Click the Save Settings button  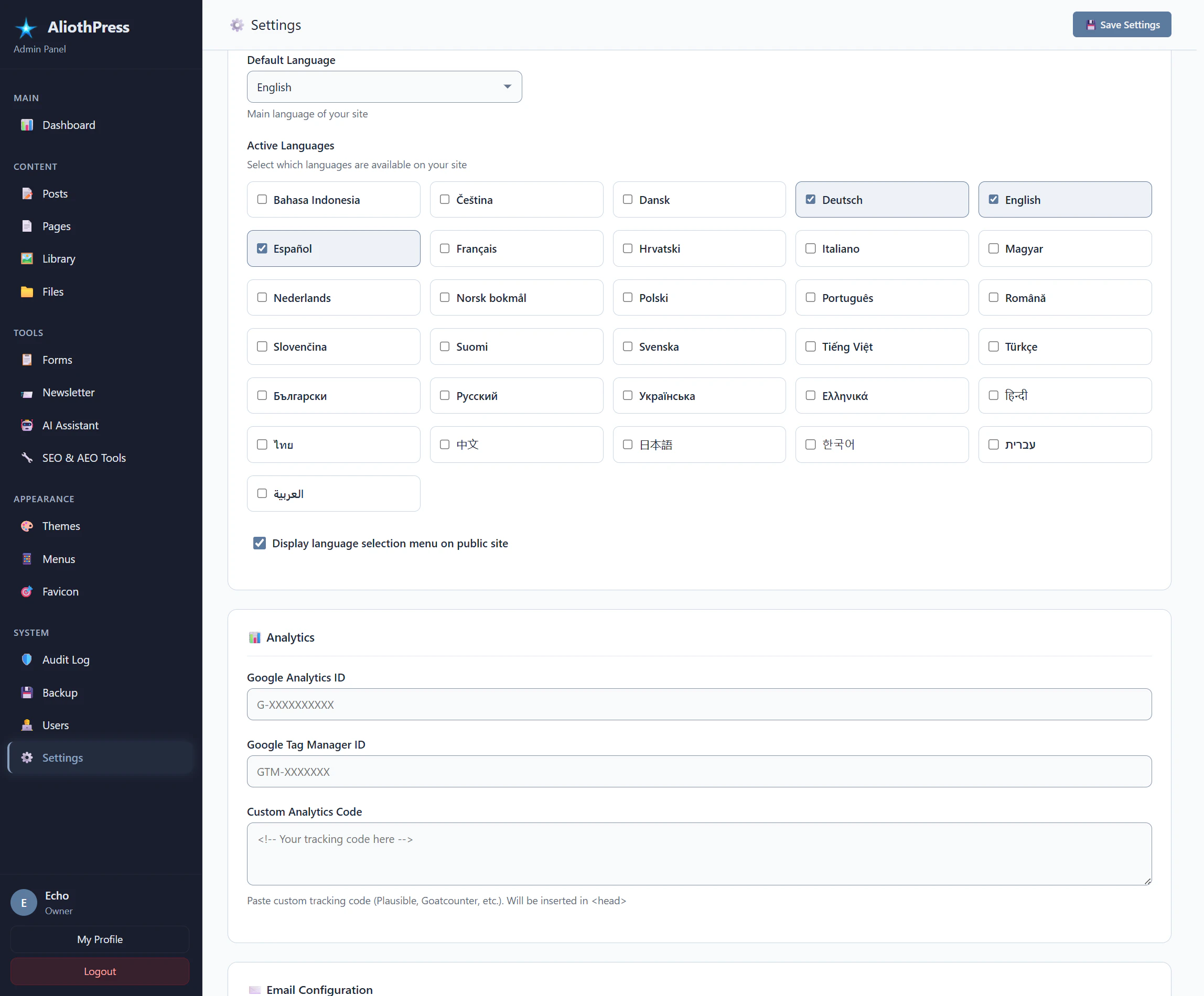click(x=1122, y=25)
